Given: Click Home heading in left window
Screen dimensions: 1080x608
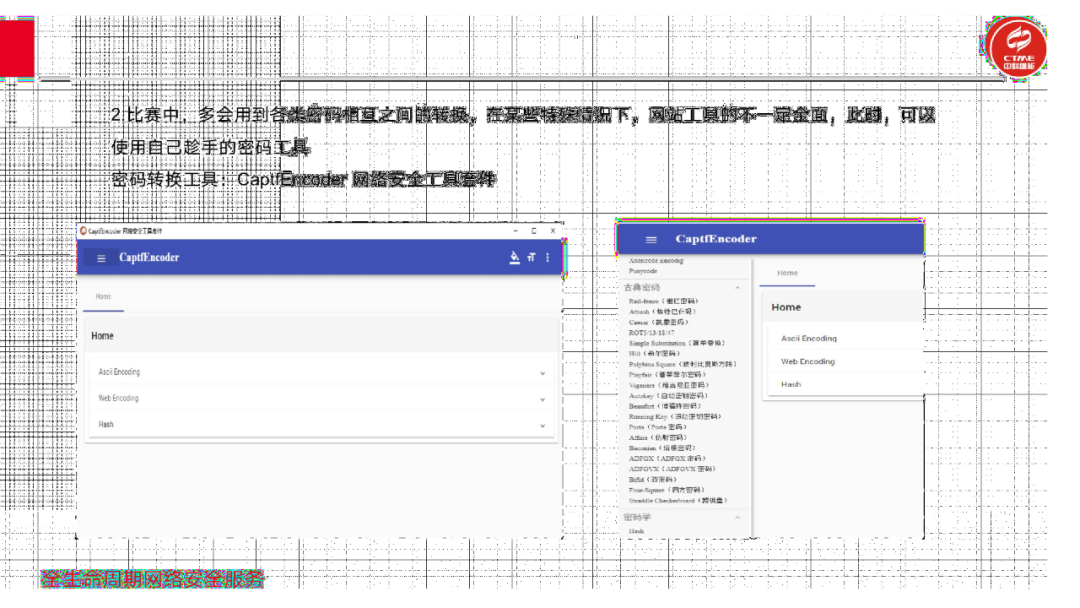Looking at the screenshot, I should (103, 336).
